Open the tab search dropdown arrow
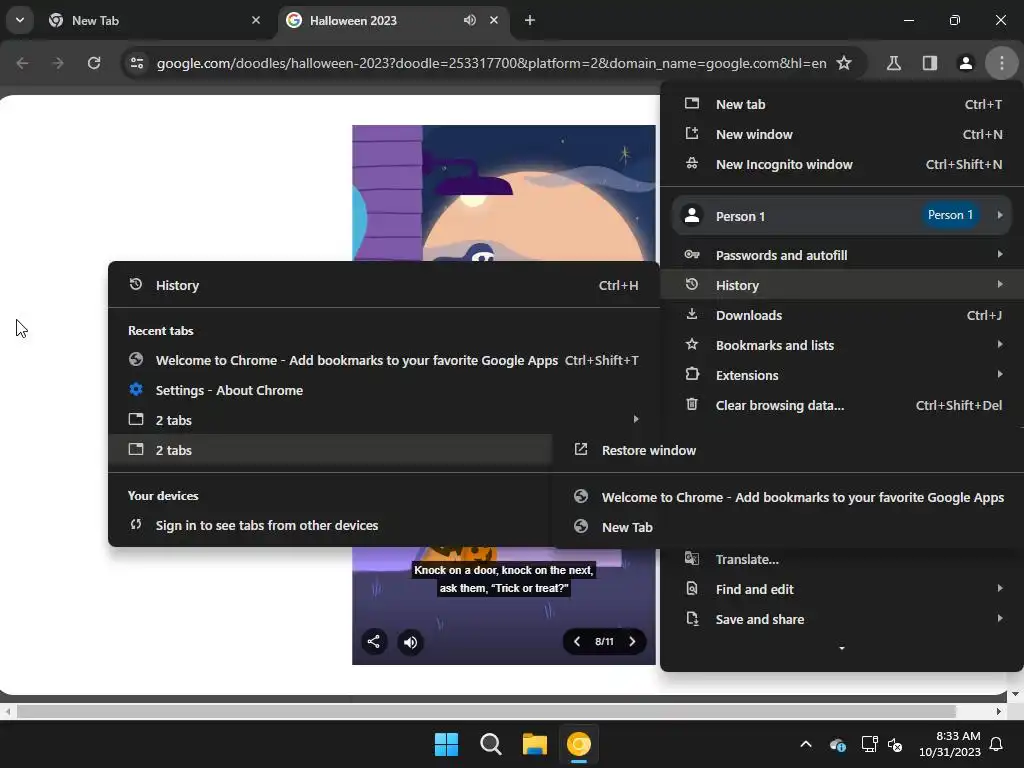Screen dimensions: 1024x768 (20, 20)
